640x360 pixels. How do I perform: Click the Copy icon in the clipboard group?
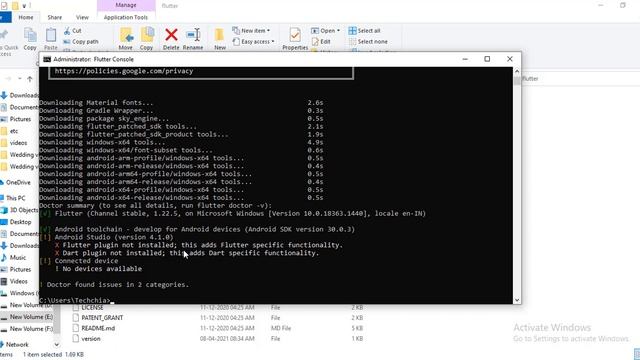[30, 36]
